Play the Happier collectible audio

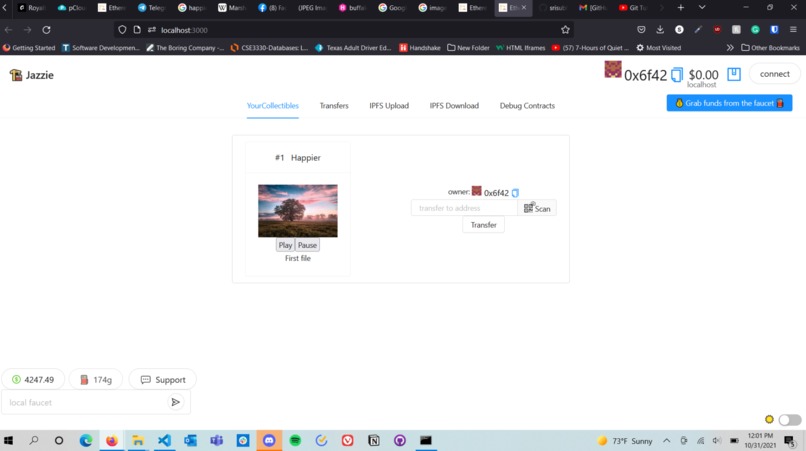click(285, 245)
